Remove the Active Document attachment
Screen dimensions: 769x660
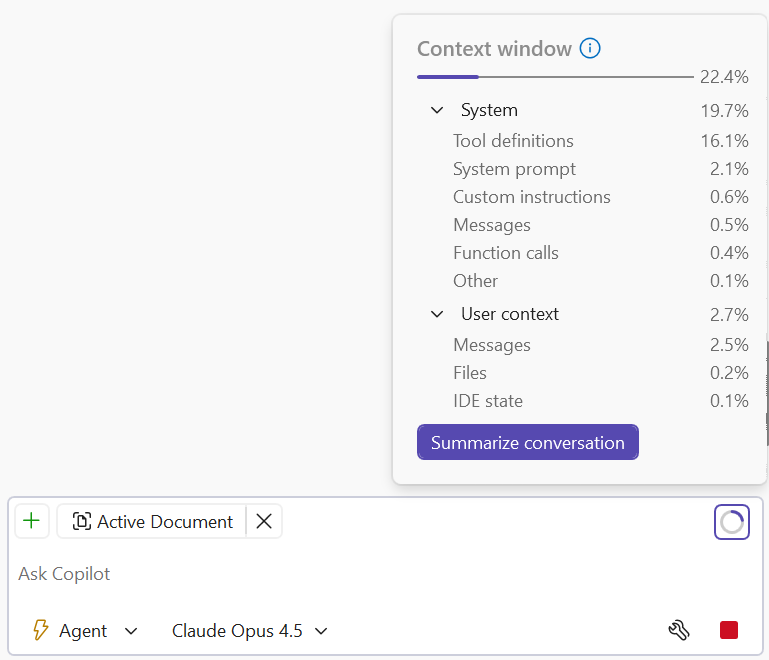point(264,521)
